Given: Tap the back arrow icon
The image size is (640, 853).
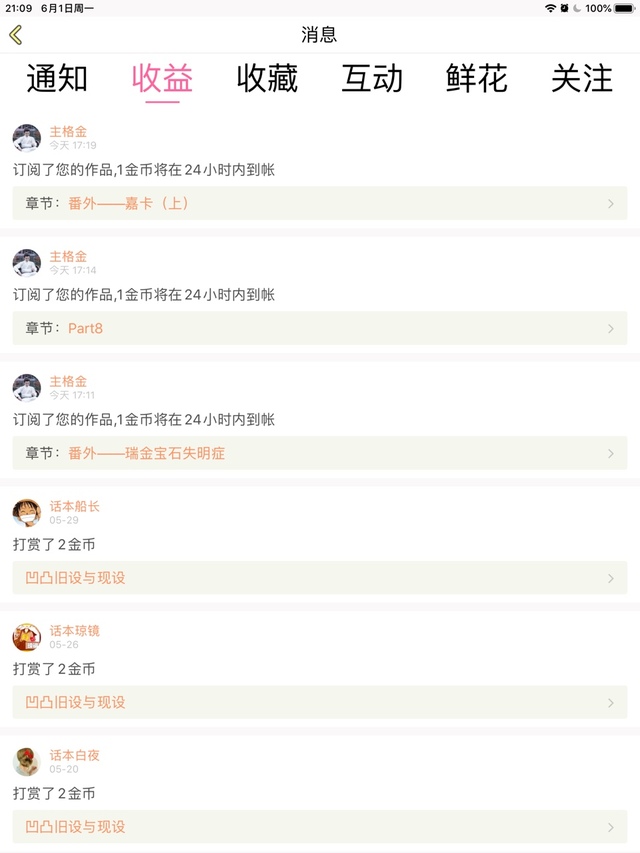Looking at the screenshot, I should [15, 35].
